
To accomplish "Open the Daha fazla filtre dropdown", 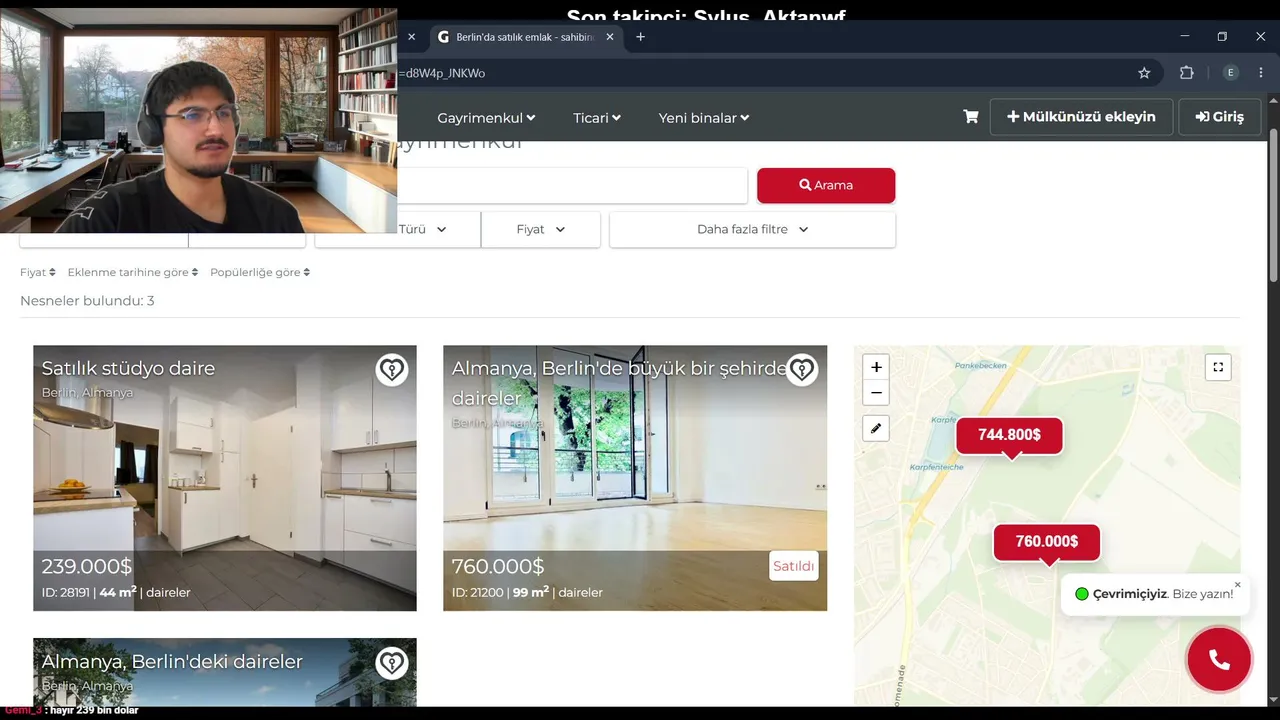I will click(752, 229).
